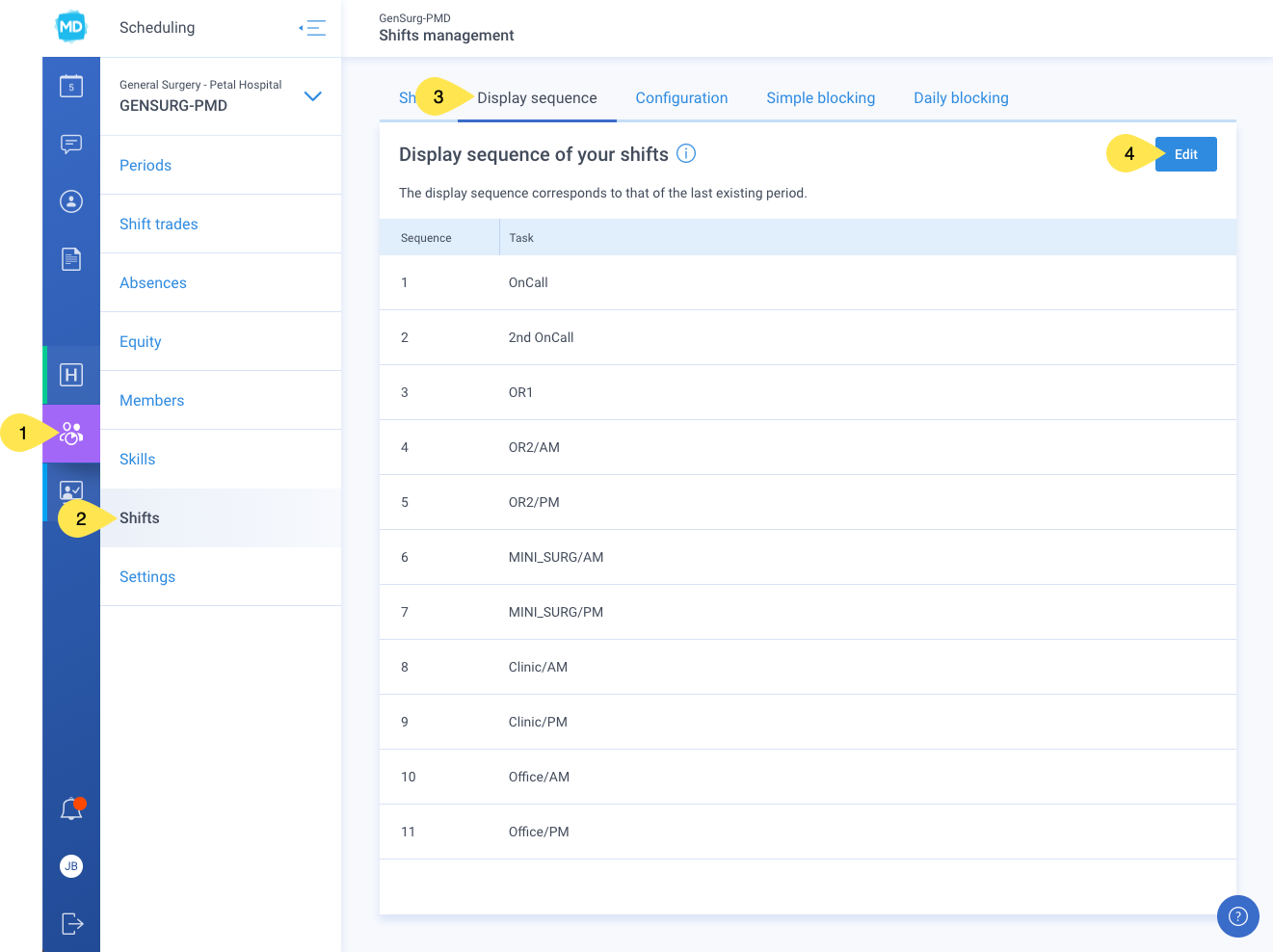Click the JB user avatar
This screenshot has height=952, width=1273.
point(71,866)
